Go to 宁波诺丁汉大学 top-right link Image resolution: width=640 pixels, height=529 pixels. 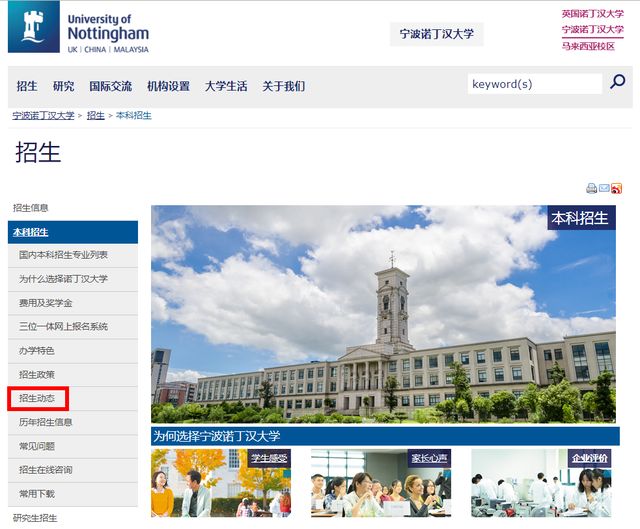pyautogui.click(x=593, y=30)
